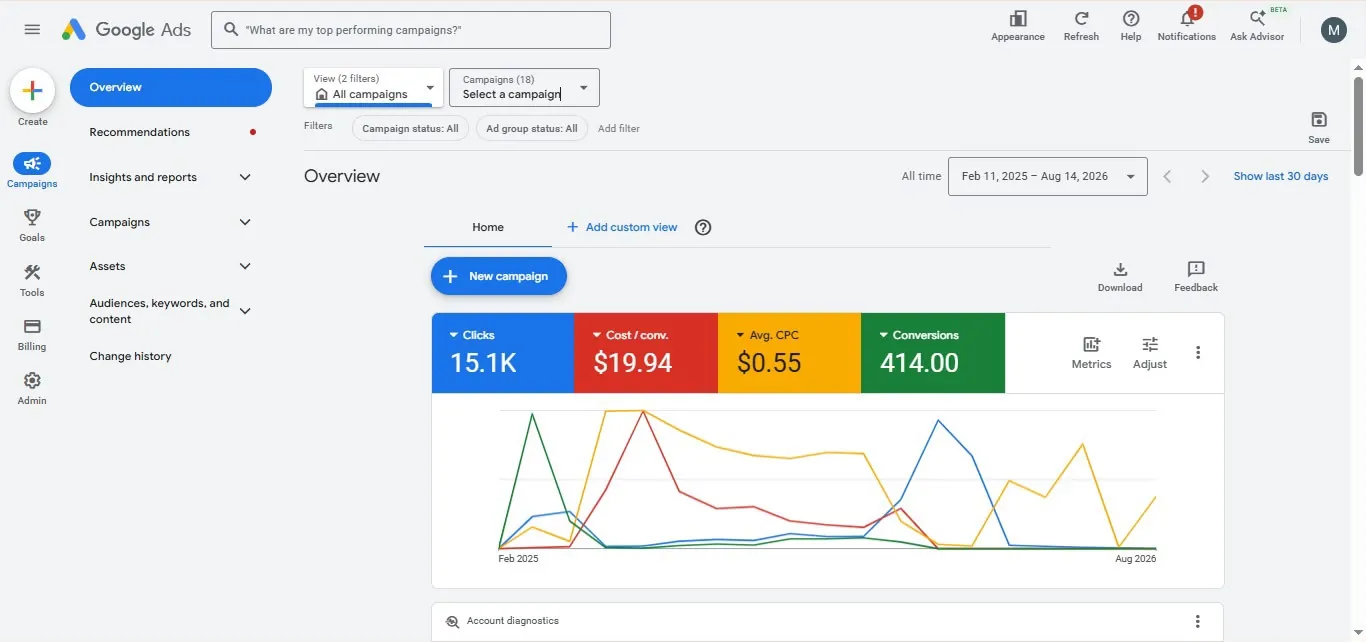Add a custom view tab
The image size is (1366, 642).
coord(622,227)
